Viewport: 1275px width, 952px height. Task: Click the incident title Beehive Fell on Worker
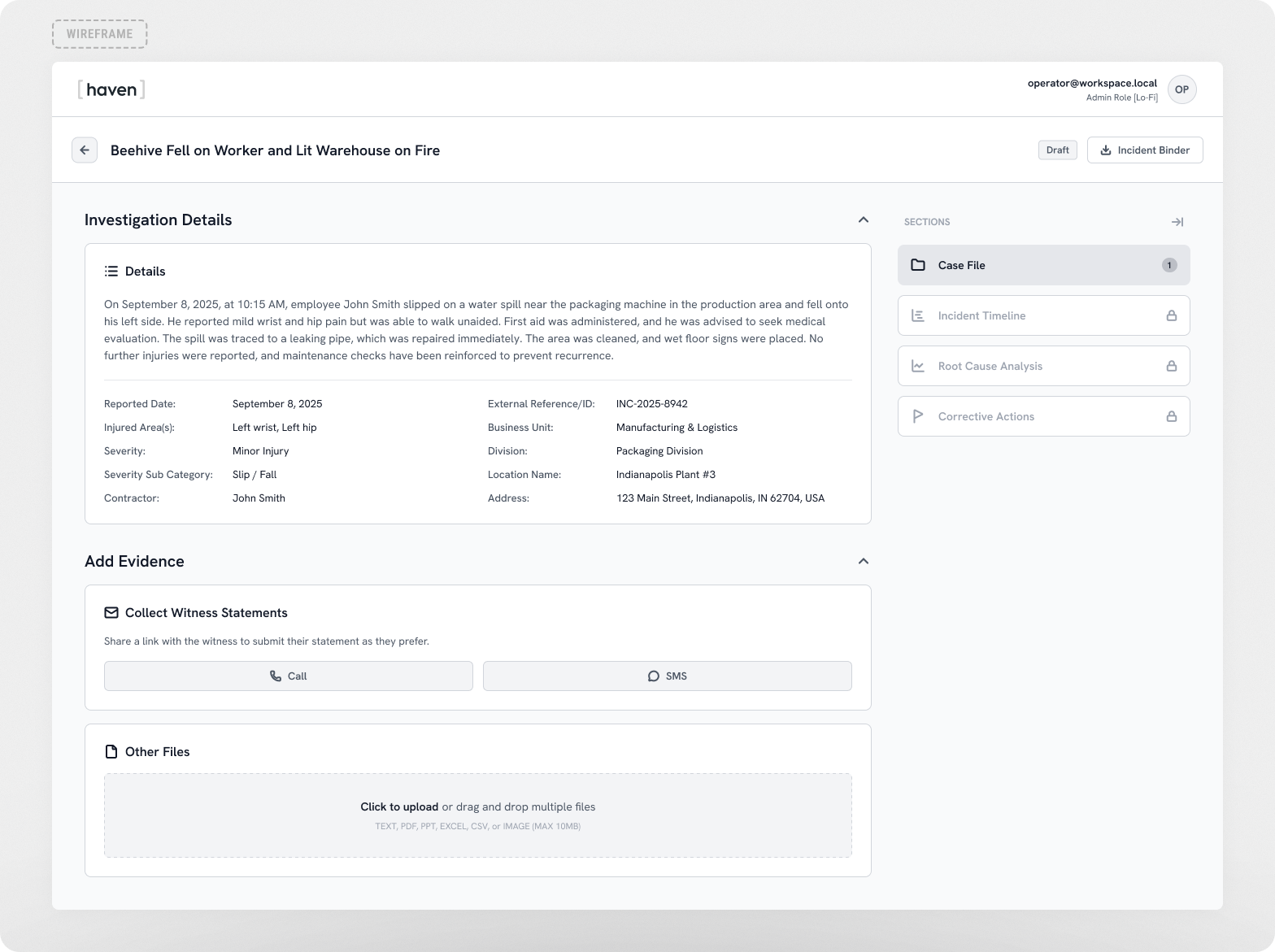pyautogui.click(x=275, y=150)
